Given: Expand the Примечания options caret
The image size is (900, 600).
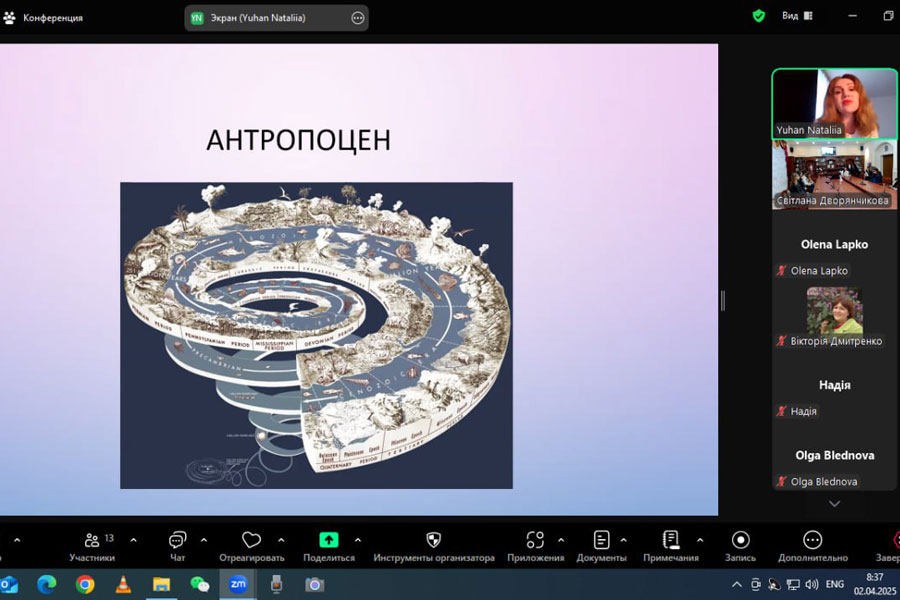Looking at the screenshot, I should click(700, 540).
